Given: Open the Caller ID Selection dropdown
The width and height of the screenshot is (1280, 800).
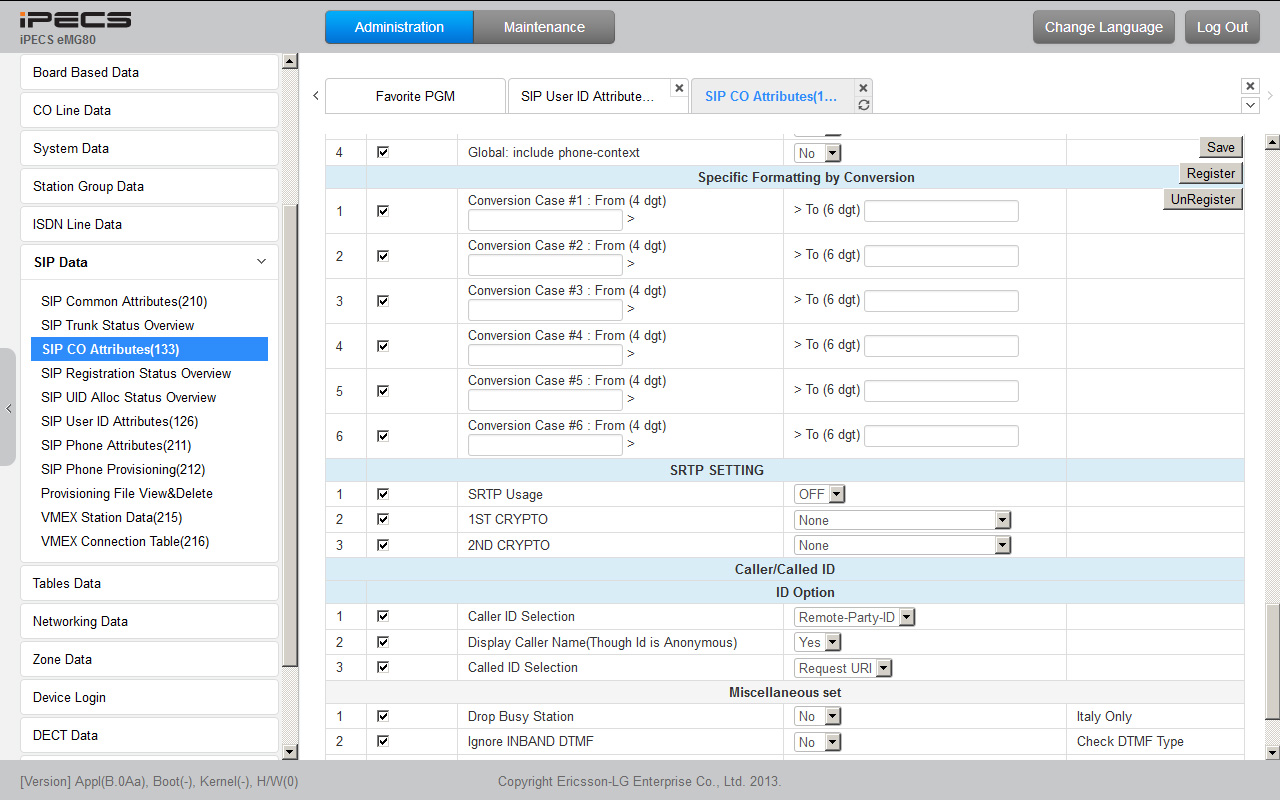Looking at the screenshot, I should tap(855, 617).
